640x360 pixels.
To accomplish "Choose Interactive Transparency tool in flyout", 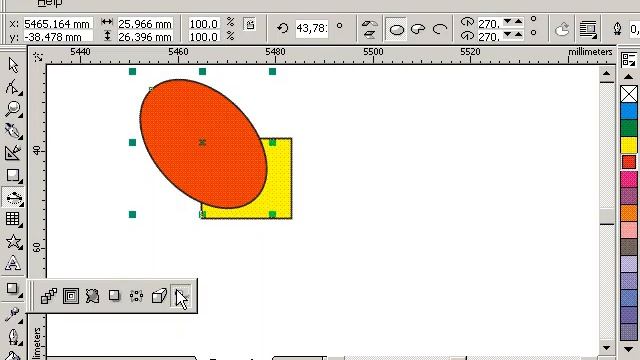I will coord(180,296).
